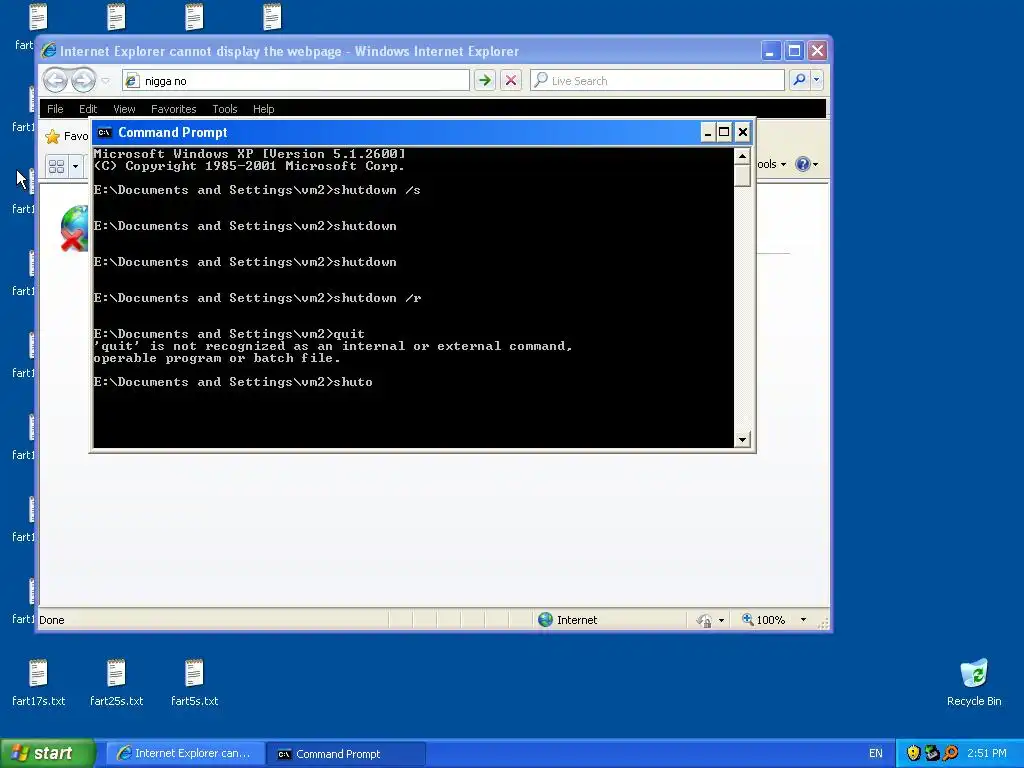The height and width of the screenshot is (768, 1024).
Task: Click the Live Search search box
Action: coord(657,80)
